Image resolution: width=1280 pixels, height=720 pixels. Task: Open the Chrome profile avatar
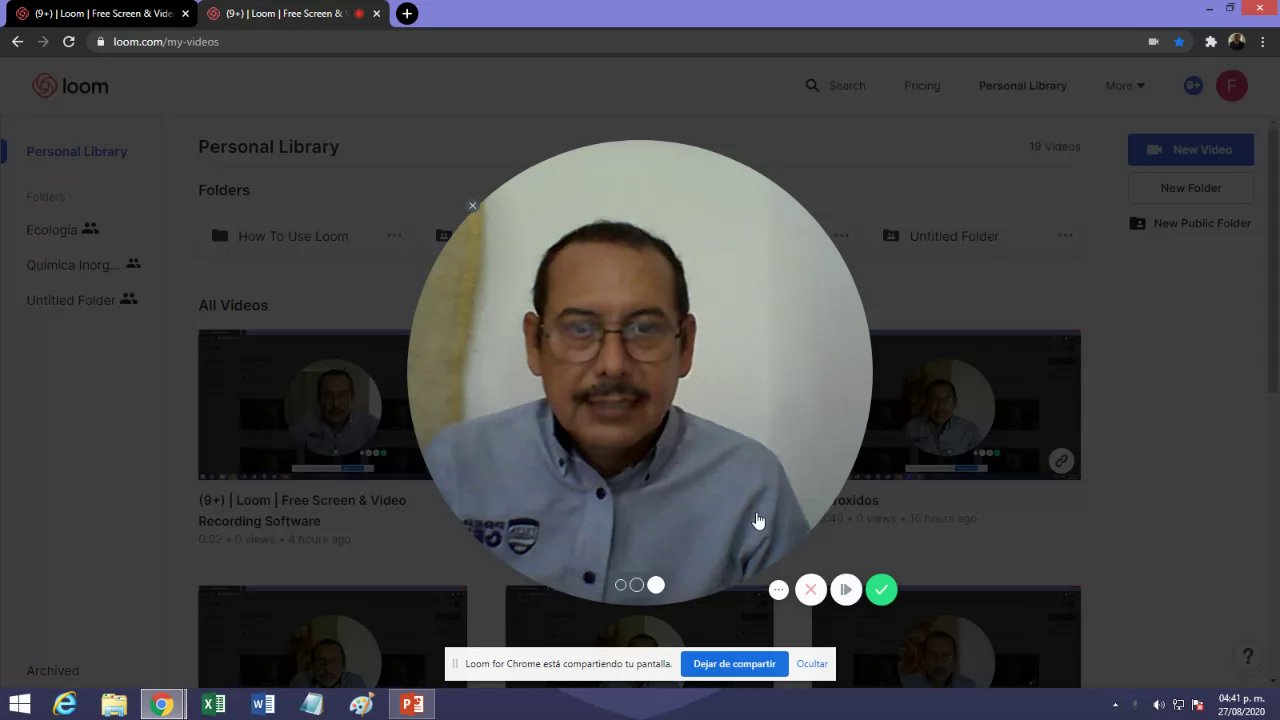coord(1237,42)
